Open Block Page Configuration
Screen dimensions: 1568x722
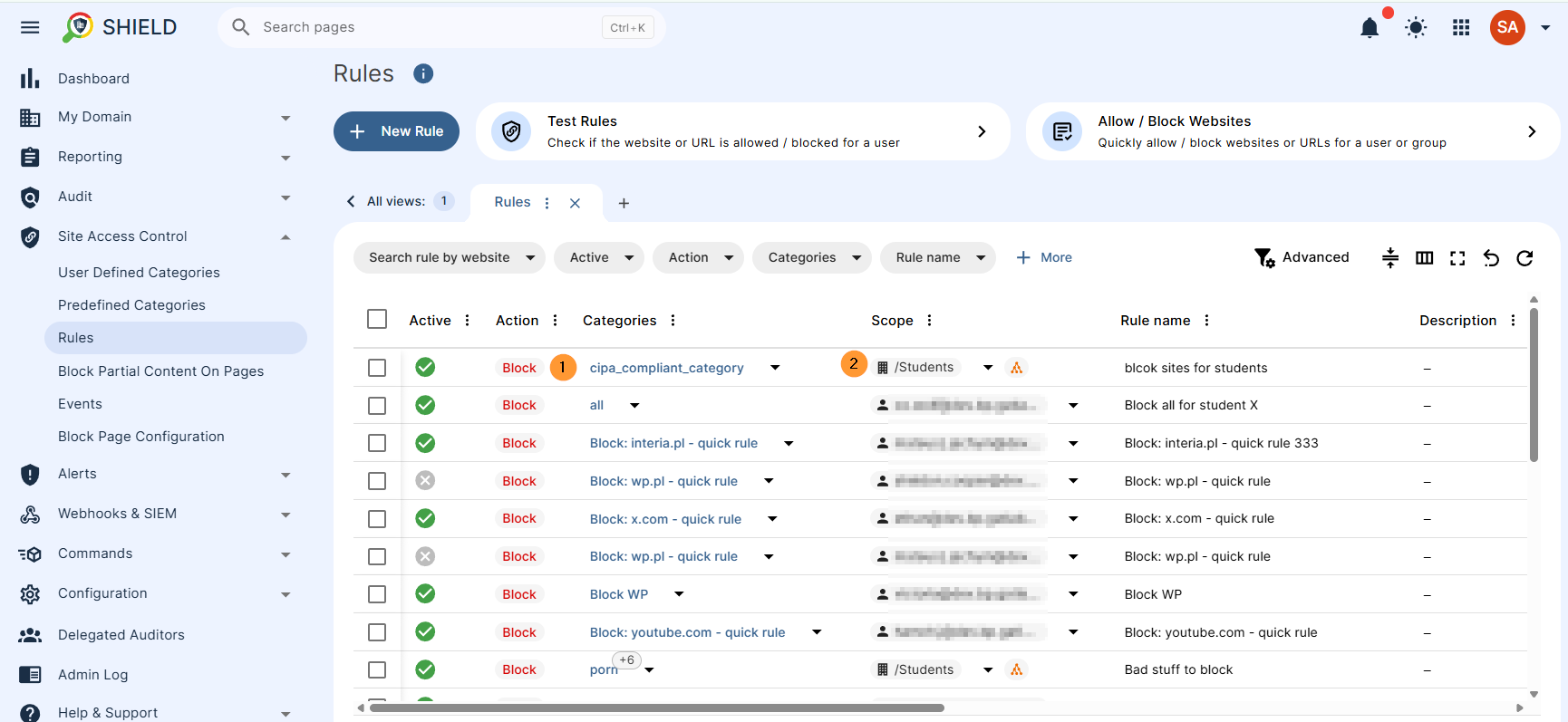coord(140,437)
